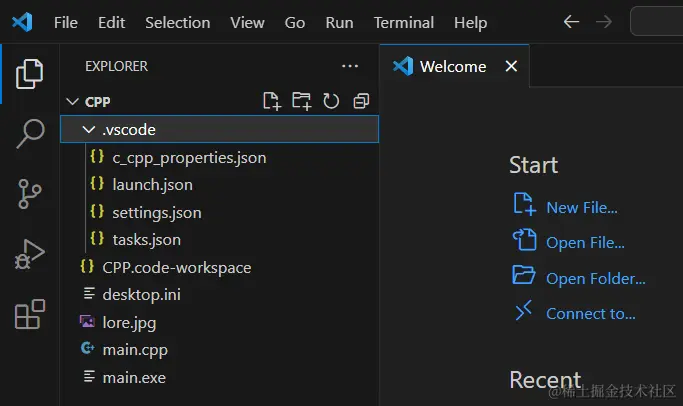The height and width of the screenshot is (406, 683).
Task: Create a new folder in CPP folder
Action: tap(301, 102)
